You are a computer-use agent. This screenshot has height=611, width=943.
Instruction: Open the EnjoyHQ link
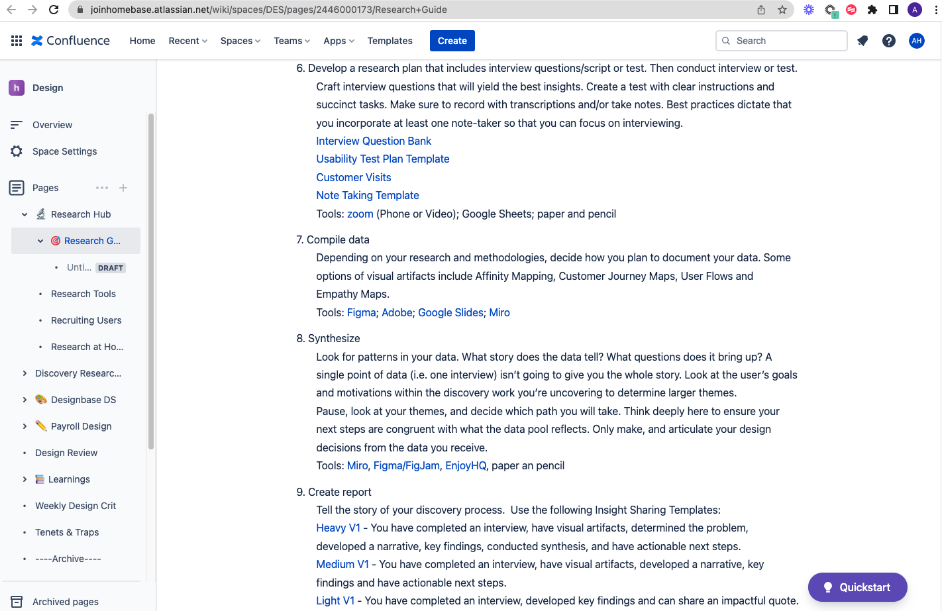[x=465, y=465]
